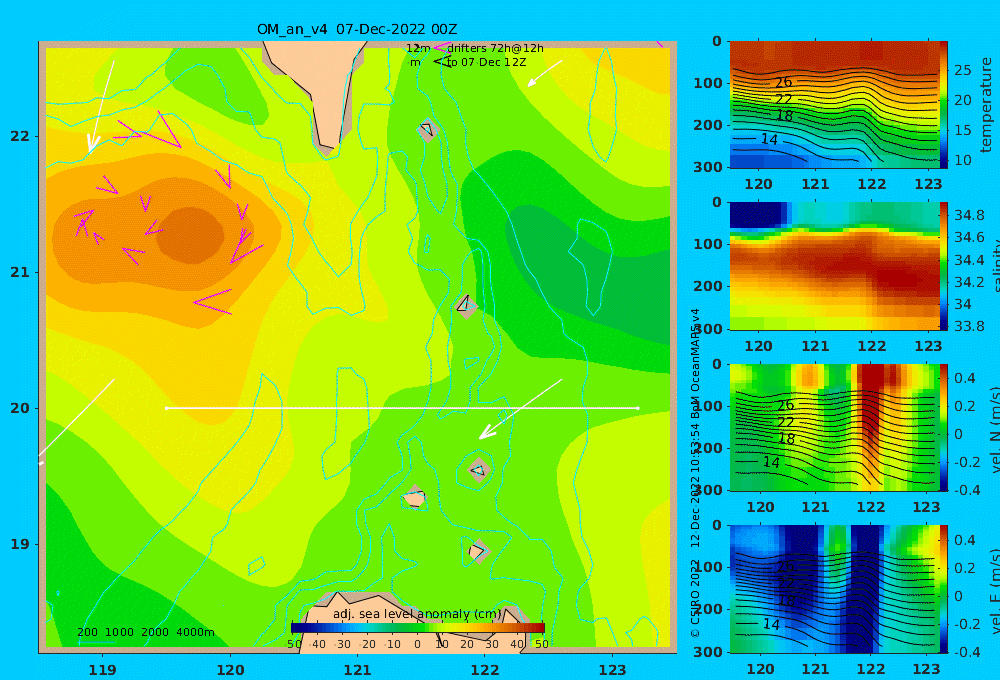Click longitude tick 123 on main map

(x=613, y=670)
